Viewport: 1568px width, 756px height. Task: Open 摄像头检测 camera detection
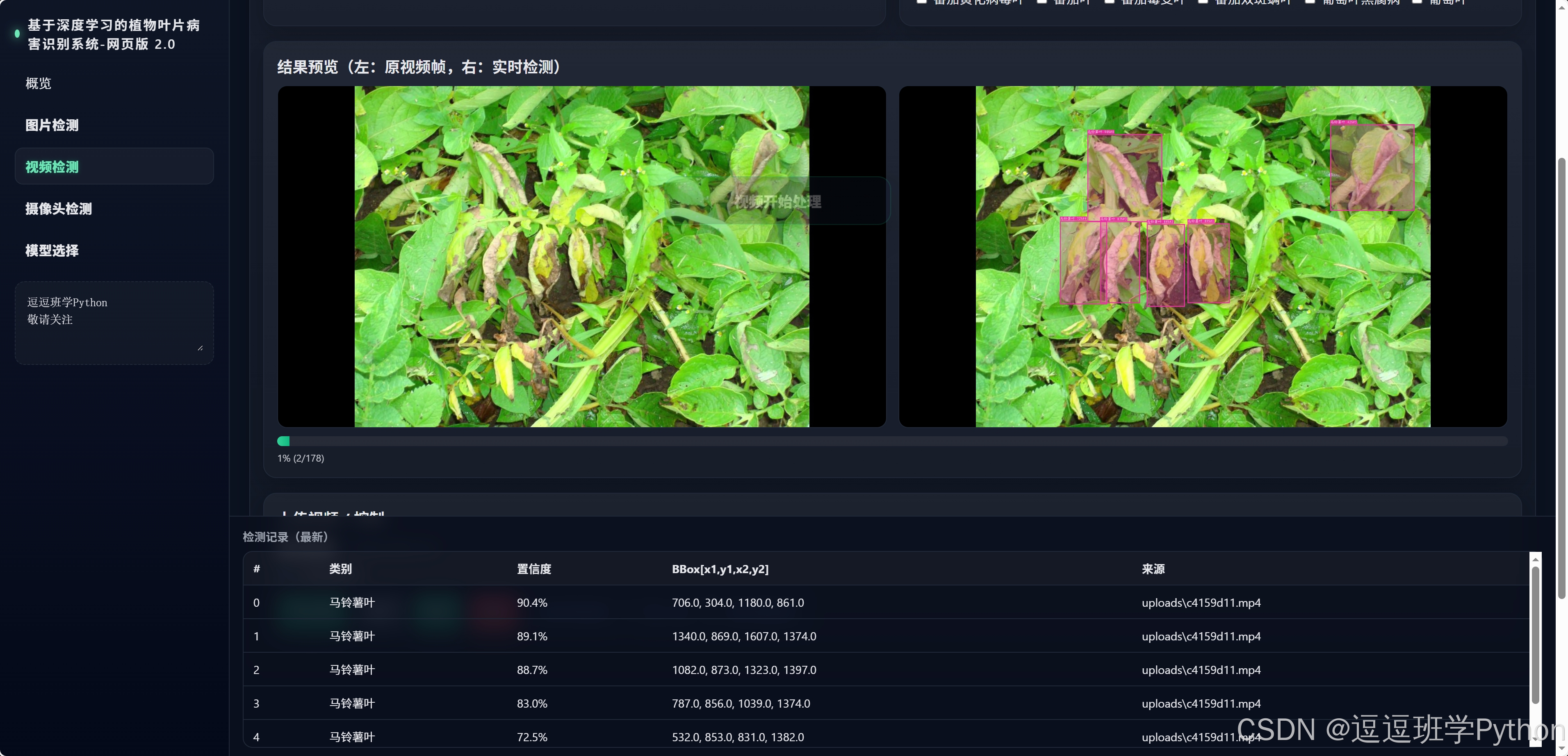point(59,209)
